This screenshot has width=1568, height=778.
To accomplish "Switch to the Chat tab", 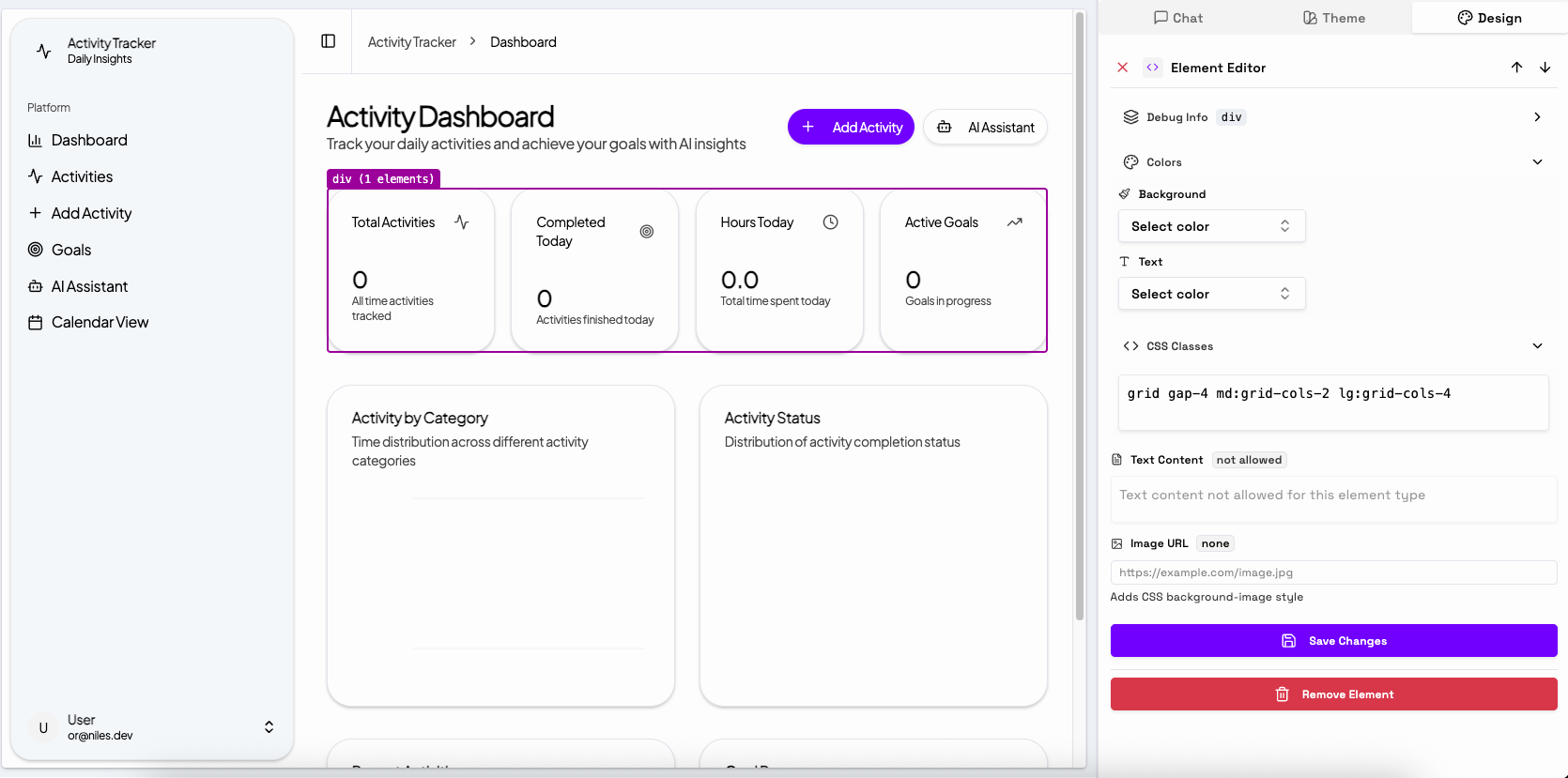I will (x=1177, y=18).
